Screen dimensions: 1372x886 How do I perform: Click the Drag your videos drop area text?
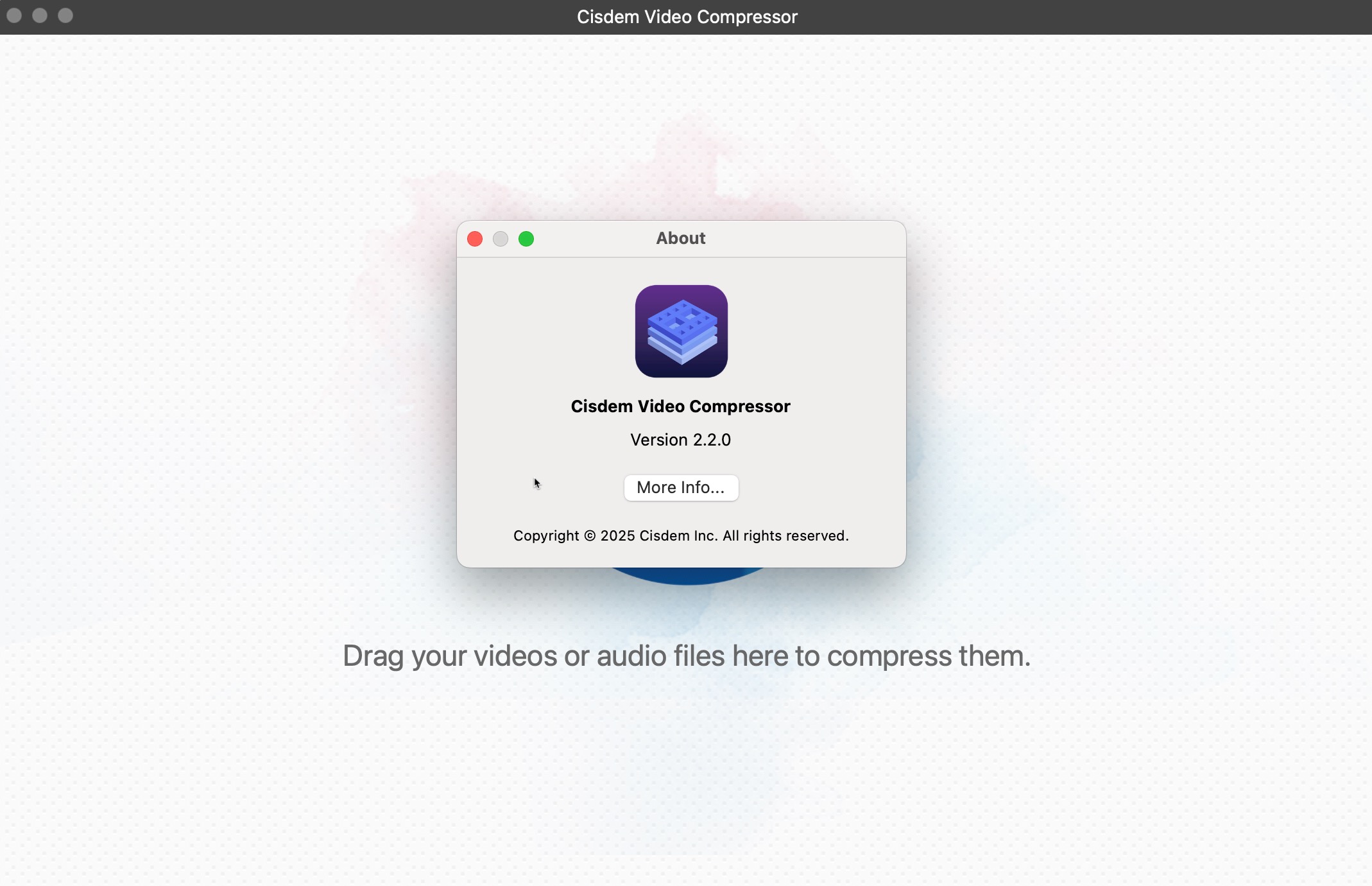tap(687, 656)
